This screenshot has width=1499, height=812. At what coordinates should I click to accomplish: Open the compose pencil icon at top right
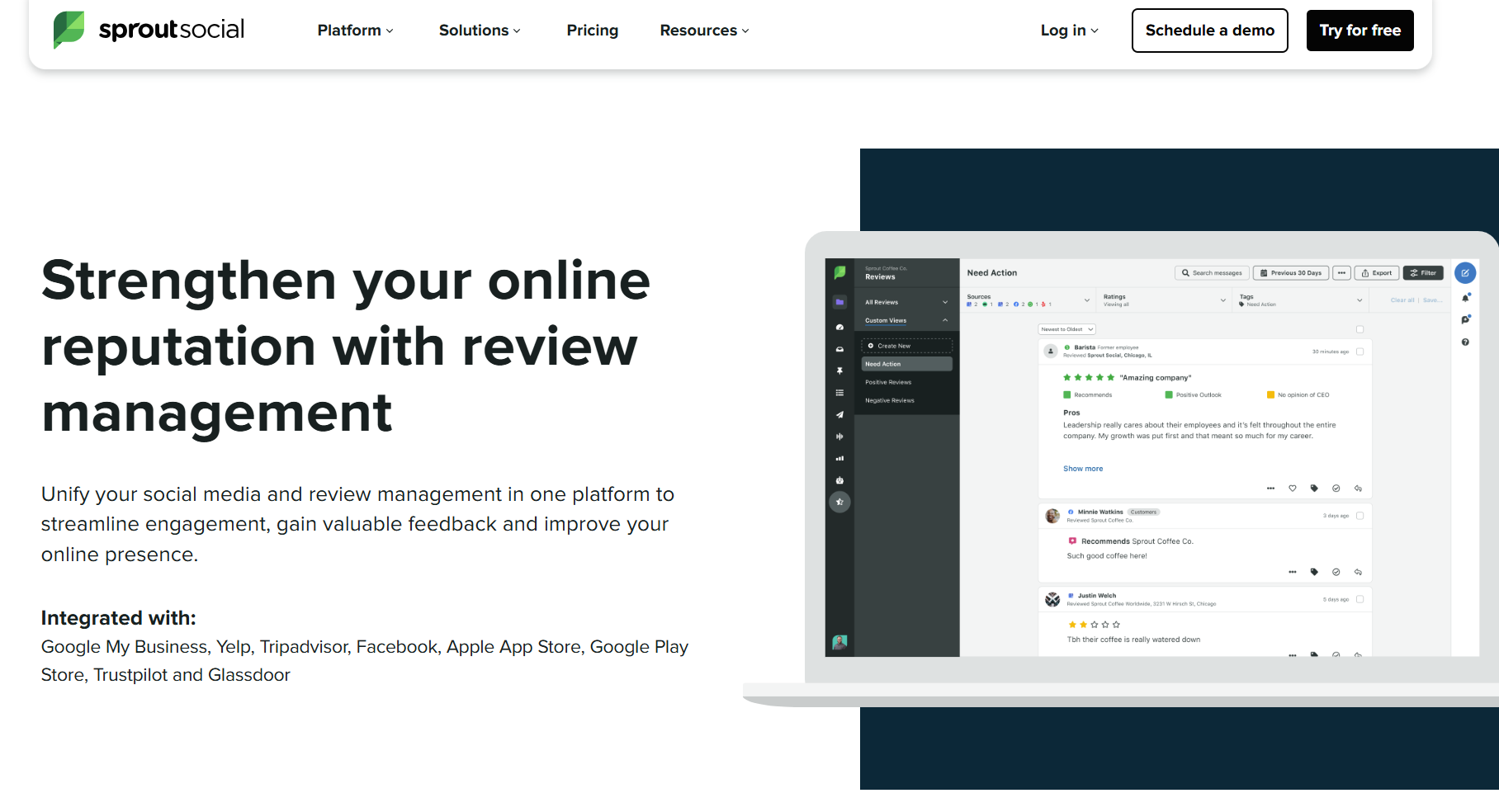tap(1465, 272)
